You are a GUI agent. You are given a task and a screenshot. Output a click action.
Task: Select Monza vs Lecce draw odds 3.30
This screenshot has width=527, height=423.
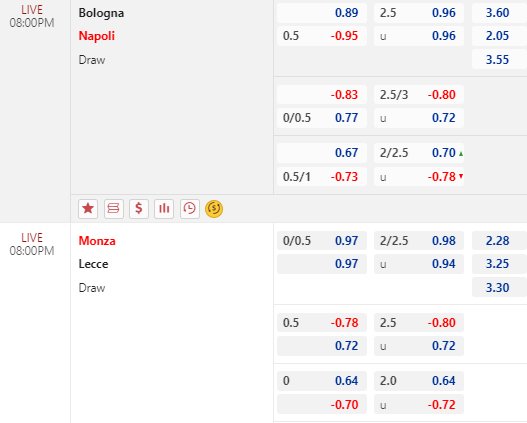click(499, 288)
